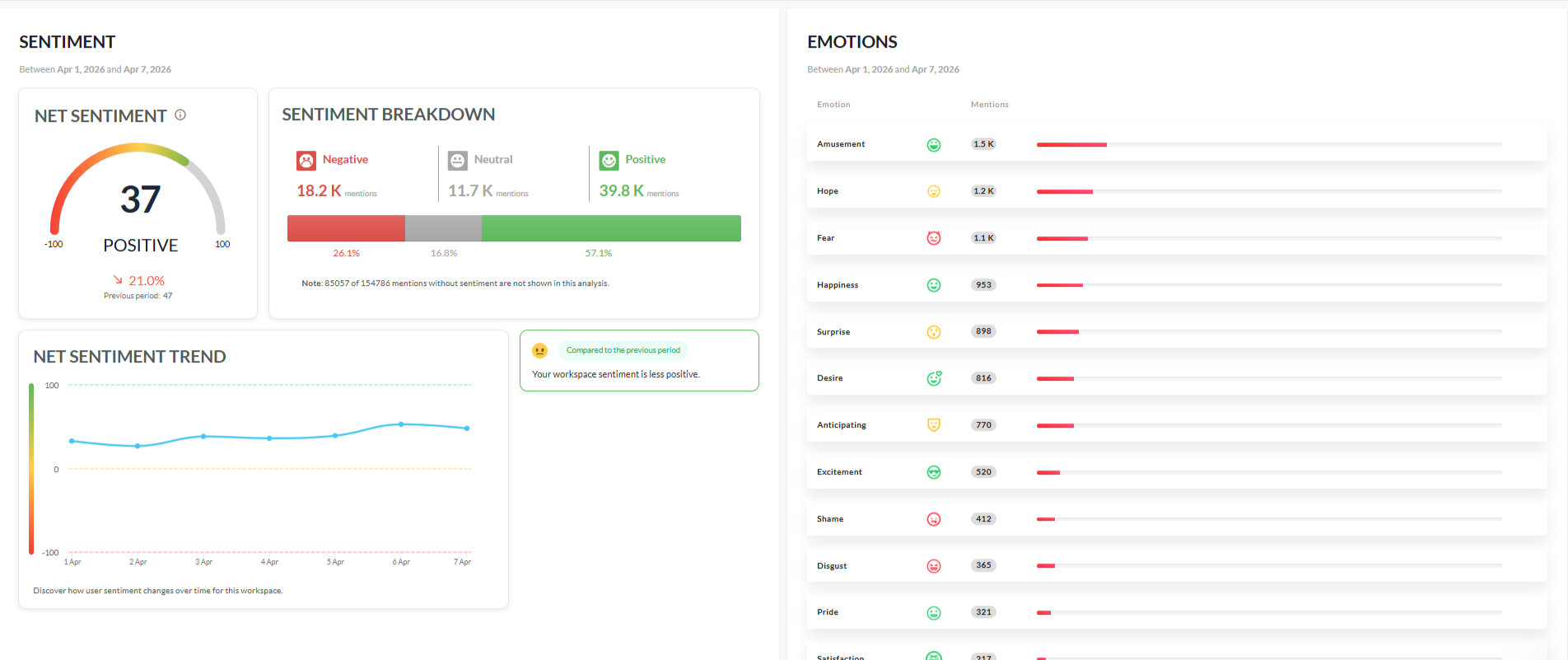1568x660 pixels.
Task: Click the Desire emoji icon
Action: coord(934,378)
